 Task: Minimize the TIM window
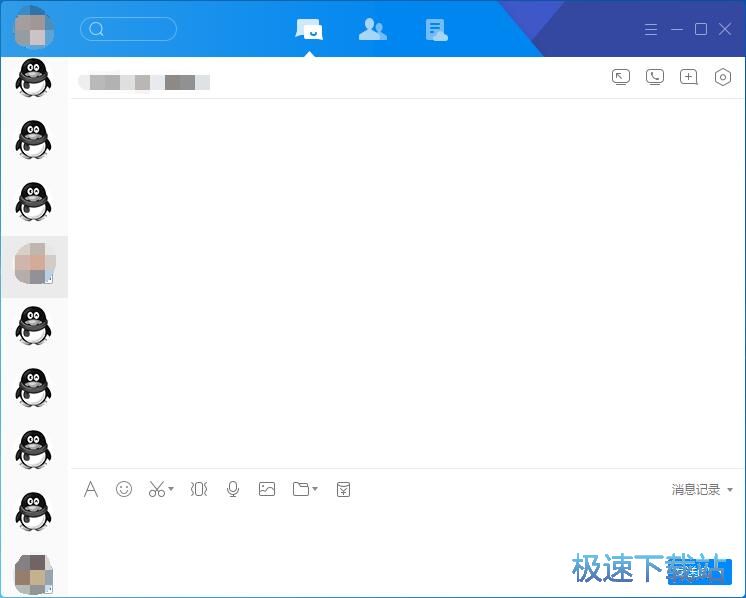tap(677, 29)
